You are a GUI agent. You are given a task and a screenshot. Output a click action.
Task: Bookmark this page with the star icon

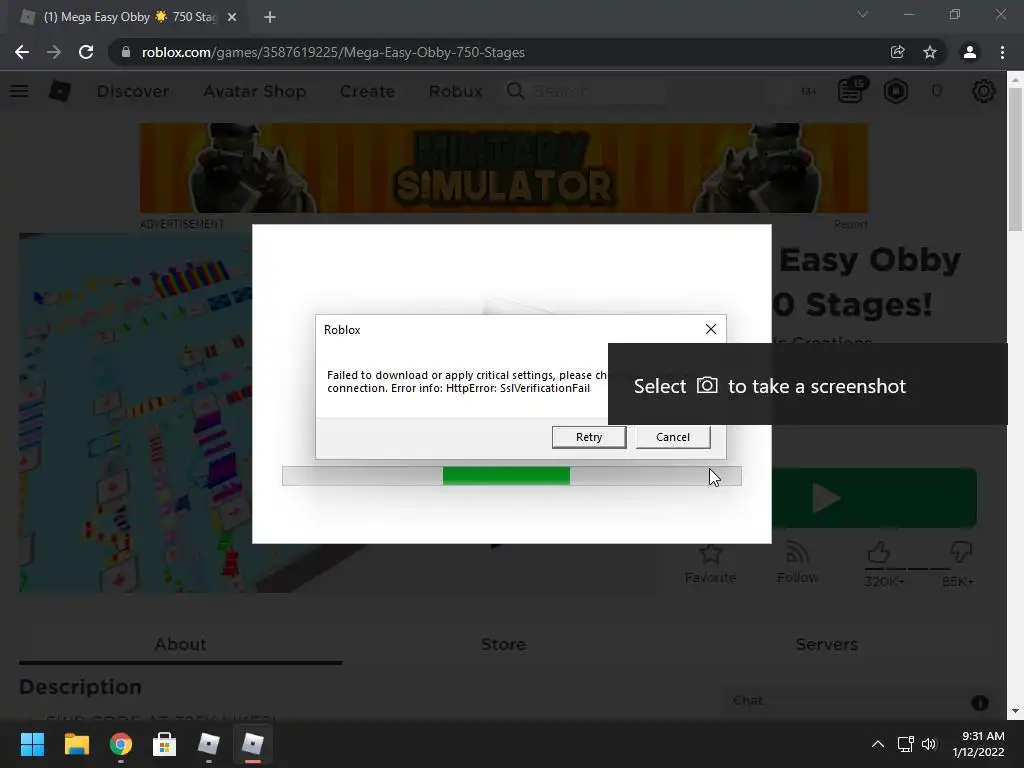pos(930,52)
